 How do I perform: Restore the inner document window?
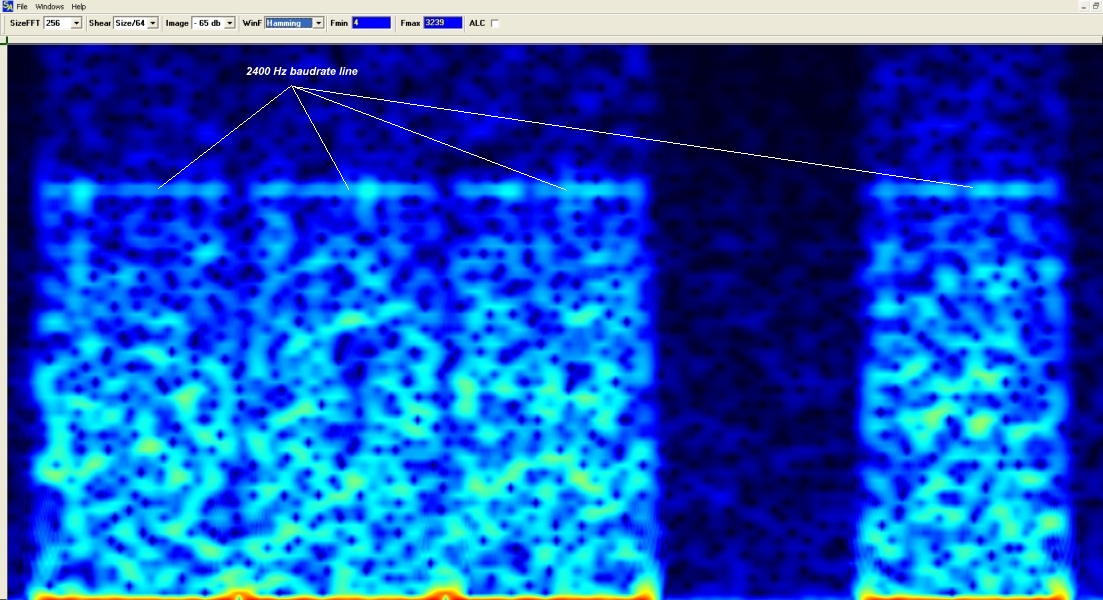[1096, 6]
